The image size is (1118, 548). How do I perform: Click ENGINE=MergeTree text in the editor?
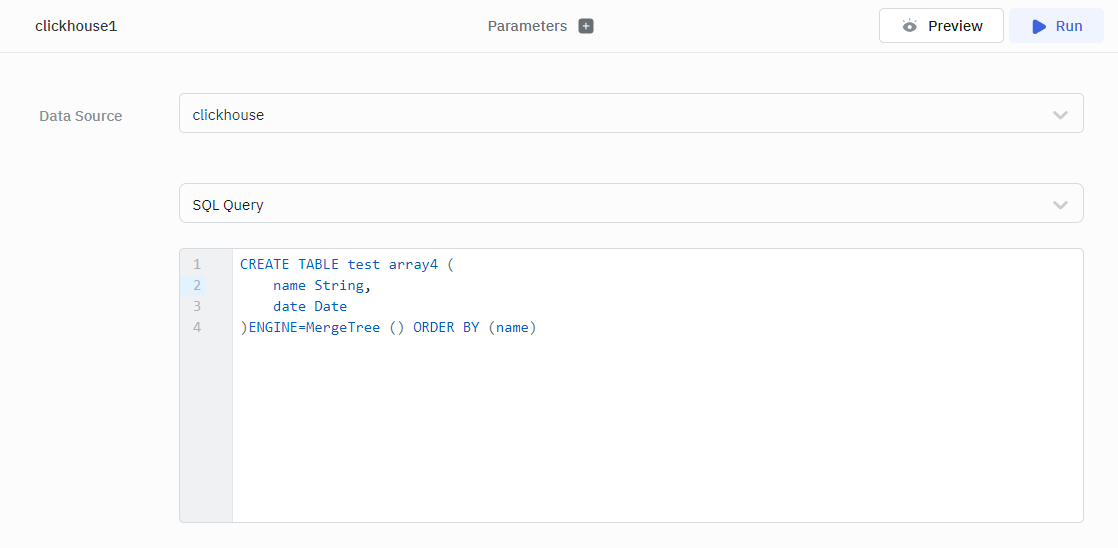[x=314, y=328]
